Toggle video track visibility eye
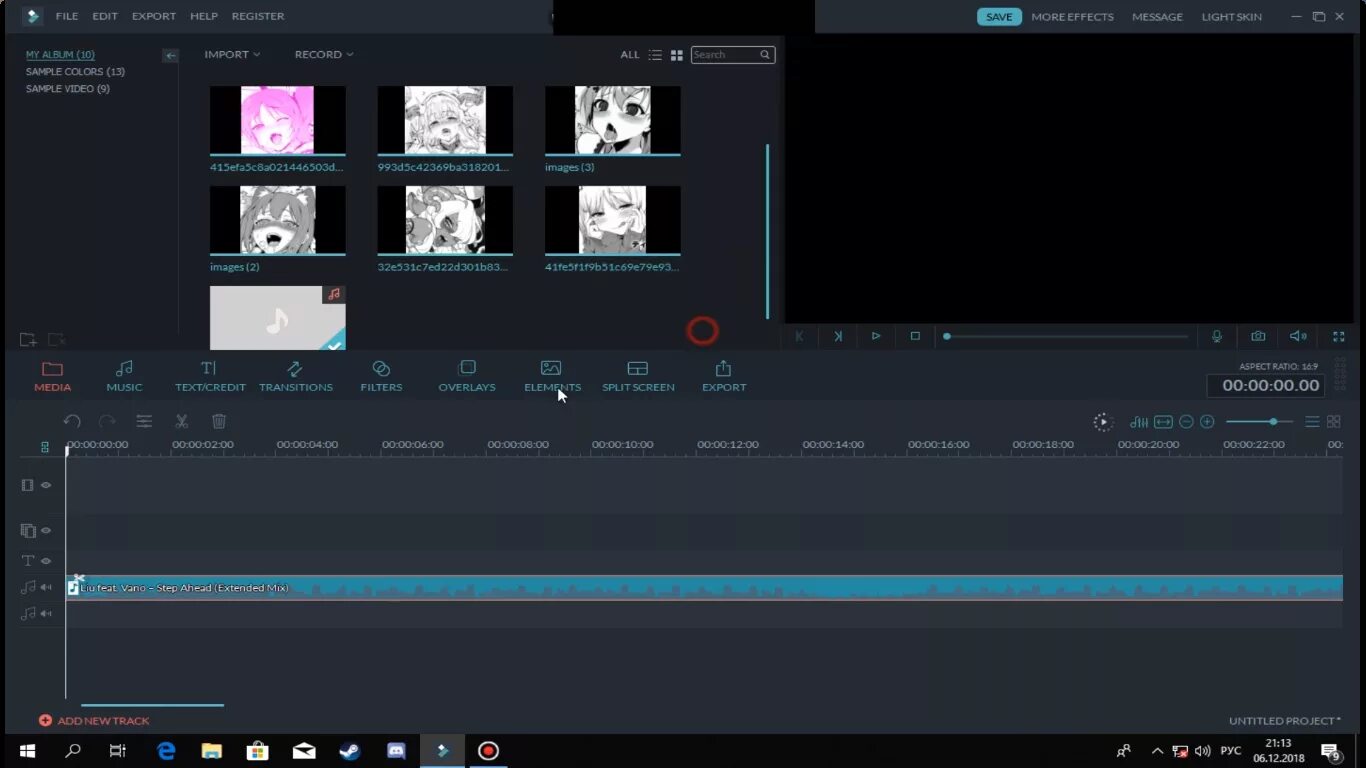 (x=46, y=485)
